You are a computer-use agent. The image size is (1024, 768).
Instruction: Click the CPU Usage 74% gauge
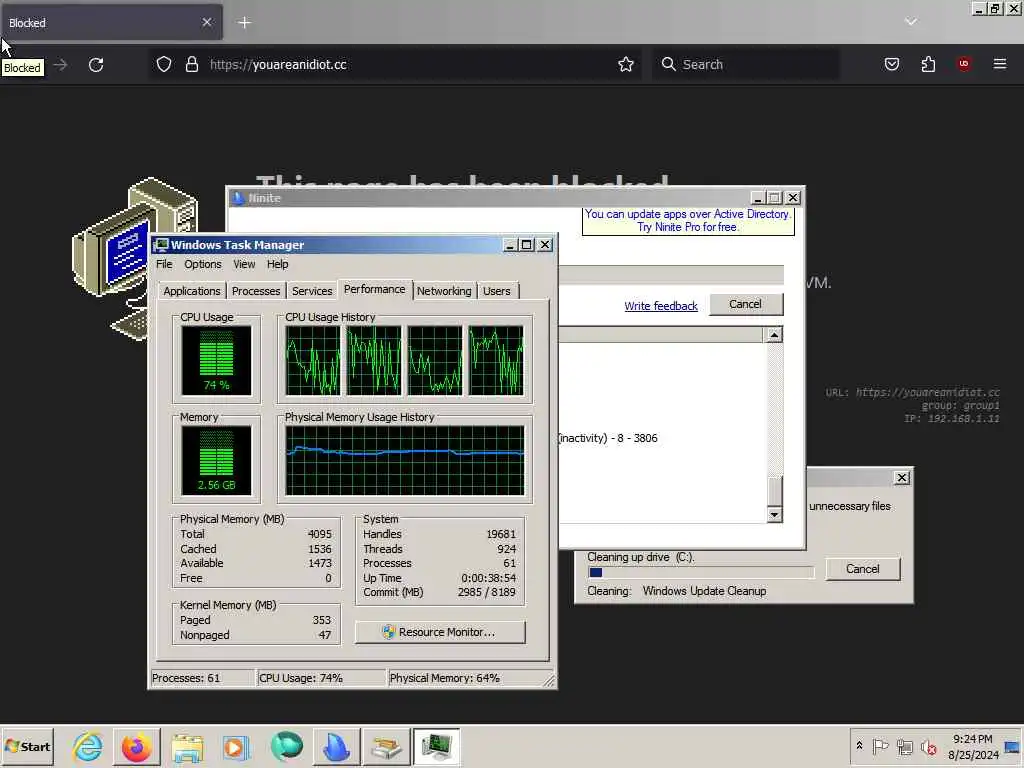(x=216, y=360)
